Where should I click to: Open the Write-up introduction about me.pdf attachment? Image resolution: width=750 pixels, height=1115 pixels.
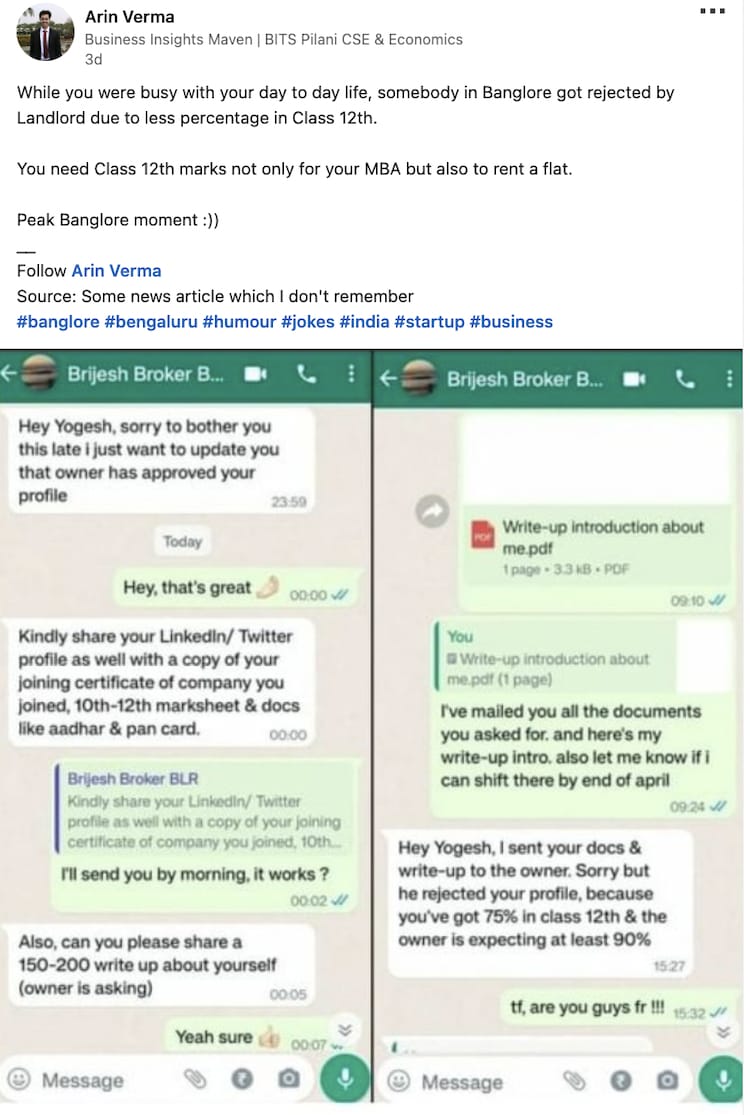(596, 547)
